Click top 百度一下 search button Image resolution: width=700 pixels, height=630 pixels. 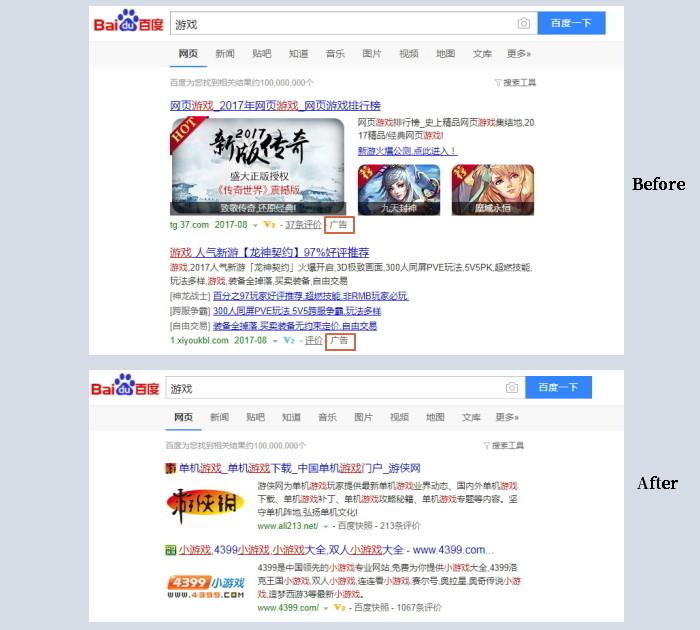point(571,23)
